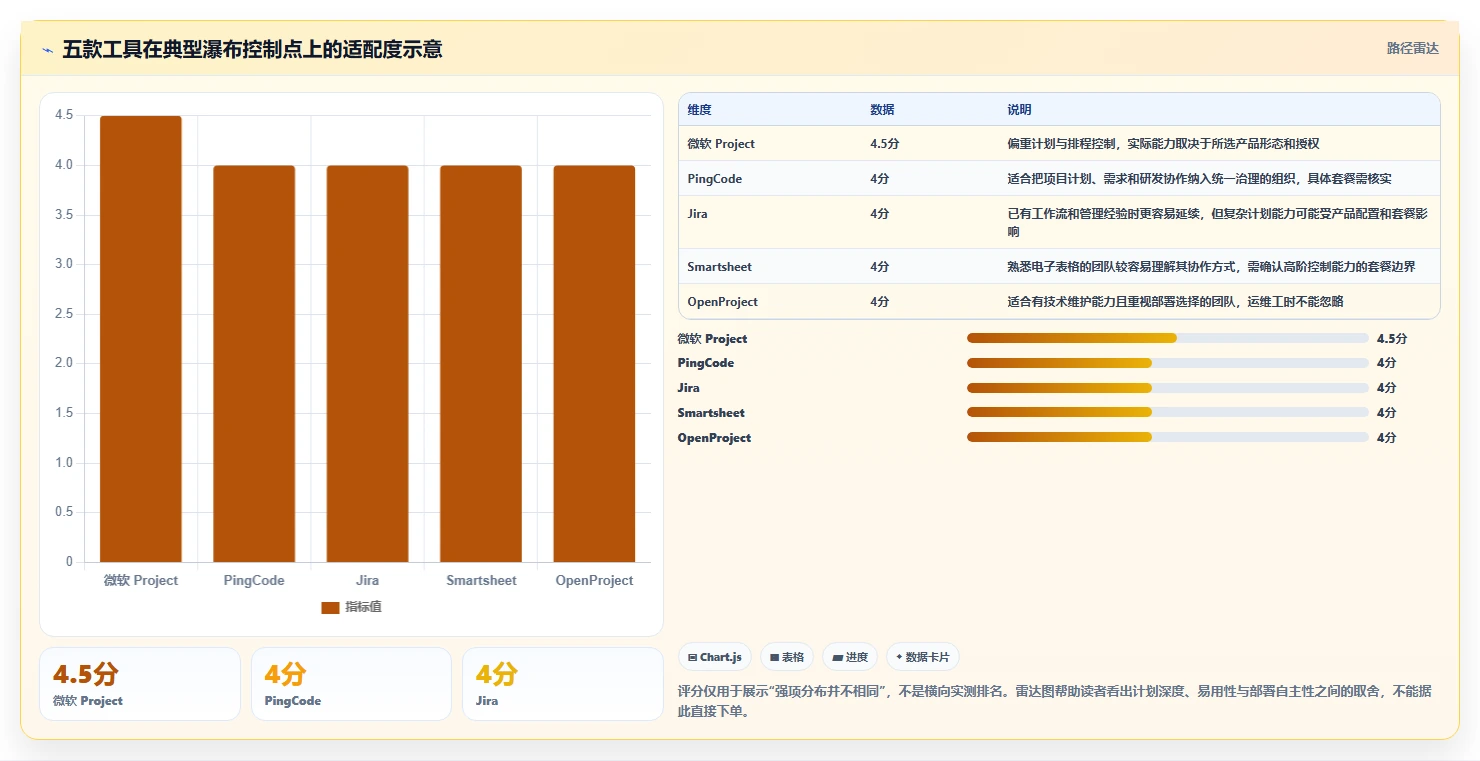Click Smartsheet progress bar
This screenshot has height=761, width=1480.
click(1167, 413)
